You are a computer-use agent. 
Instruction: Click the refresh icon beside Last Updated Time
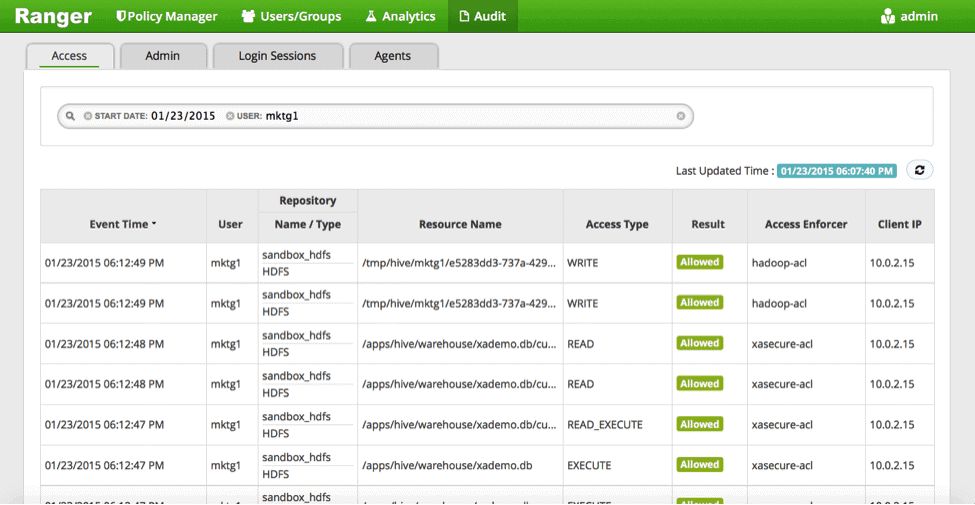919,171
